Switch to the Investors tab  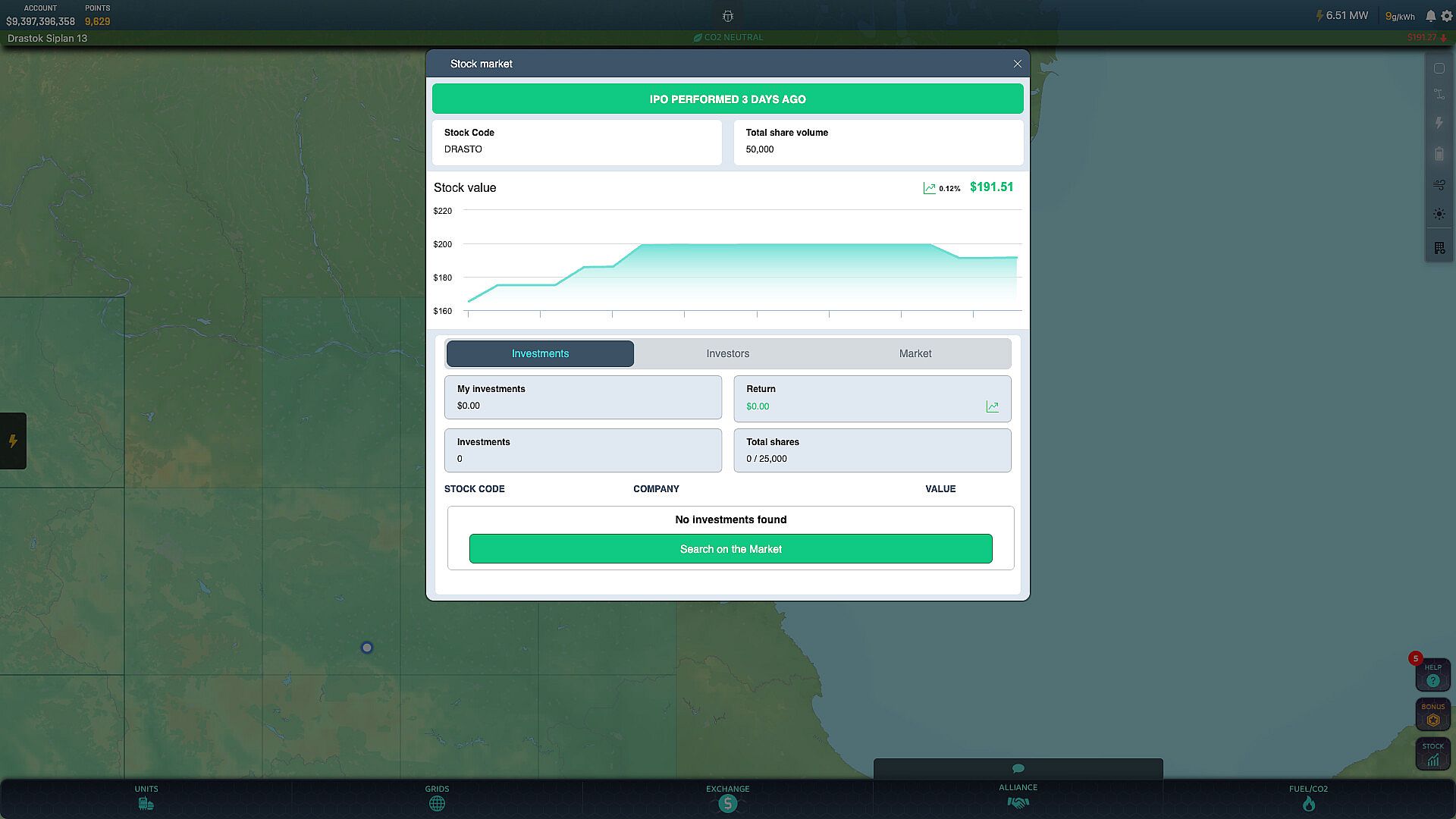point(727,354)
